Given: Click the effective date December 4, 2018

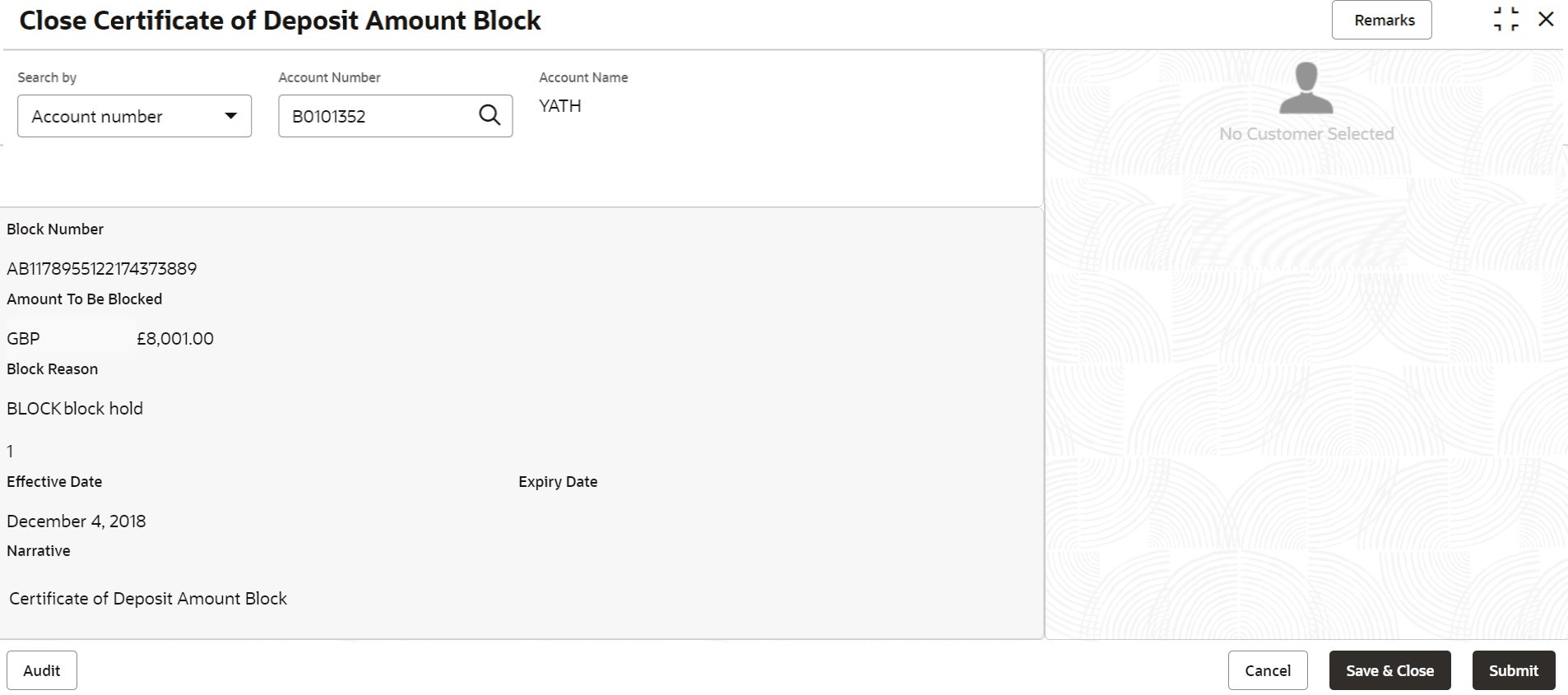Looking at the screenshot, I should click(77, 521).
